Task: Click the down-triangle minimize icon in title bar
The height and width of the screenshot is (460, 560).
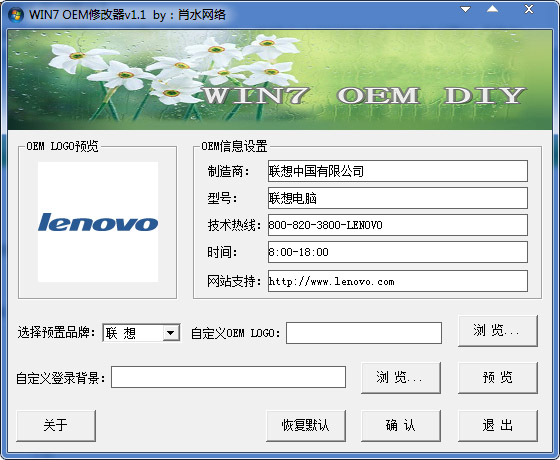Action: click(465, 9)
